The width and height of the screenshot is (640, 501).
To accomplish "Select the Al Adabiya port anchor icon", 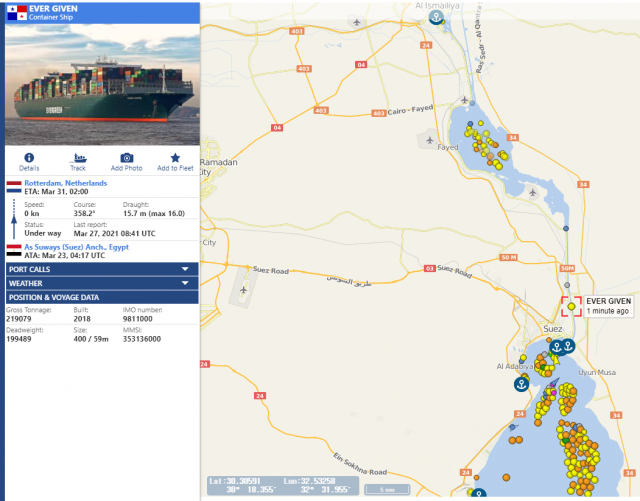I will point(521,384).
